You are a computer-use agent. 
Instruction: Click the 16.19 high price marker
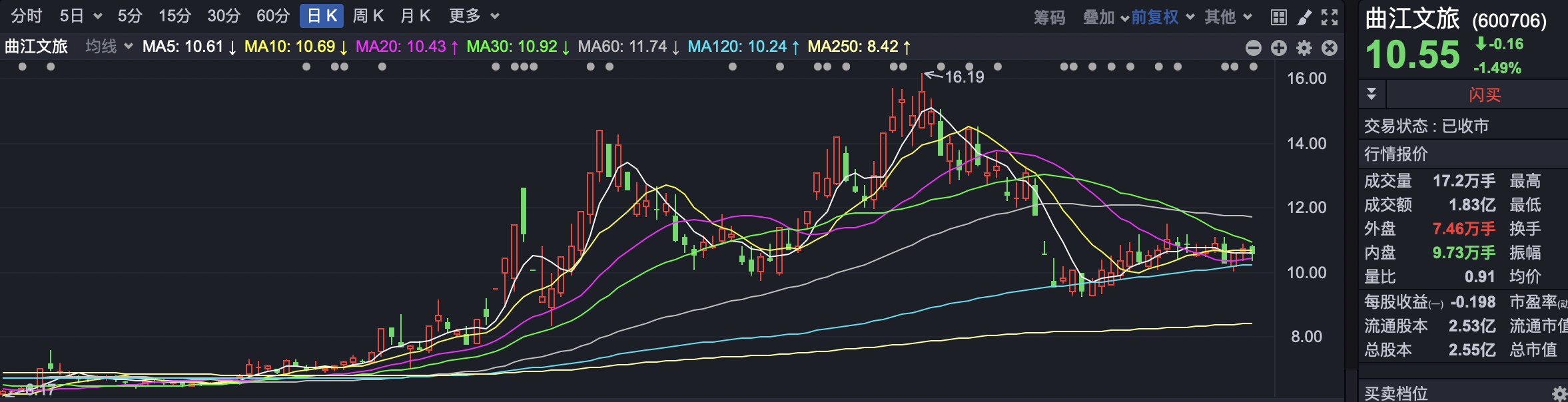[x=964, y=77]
